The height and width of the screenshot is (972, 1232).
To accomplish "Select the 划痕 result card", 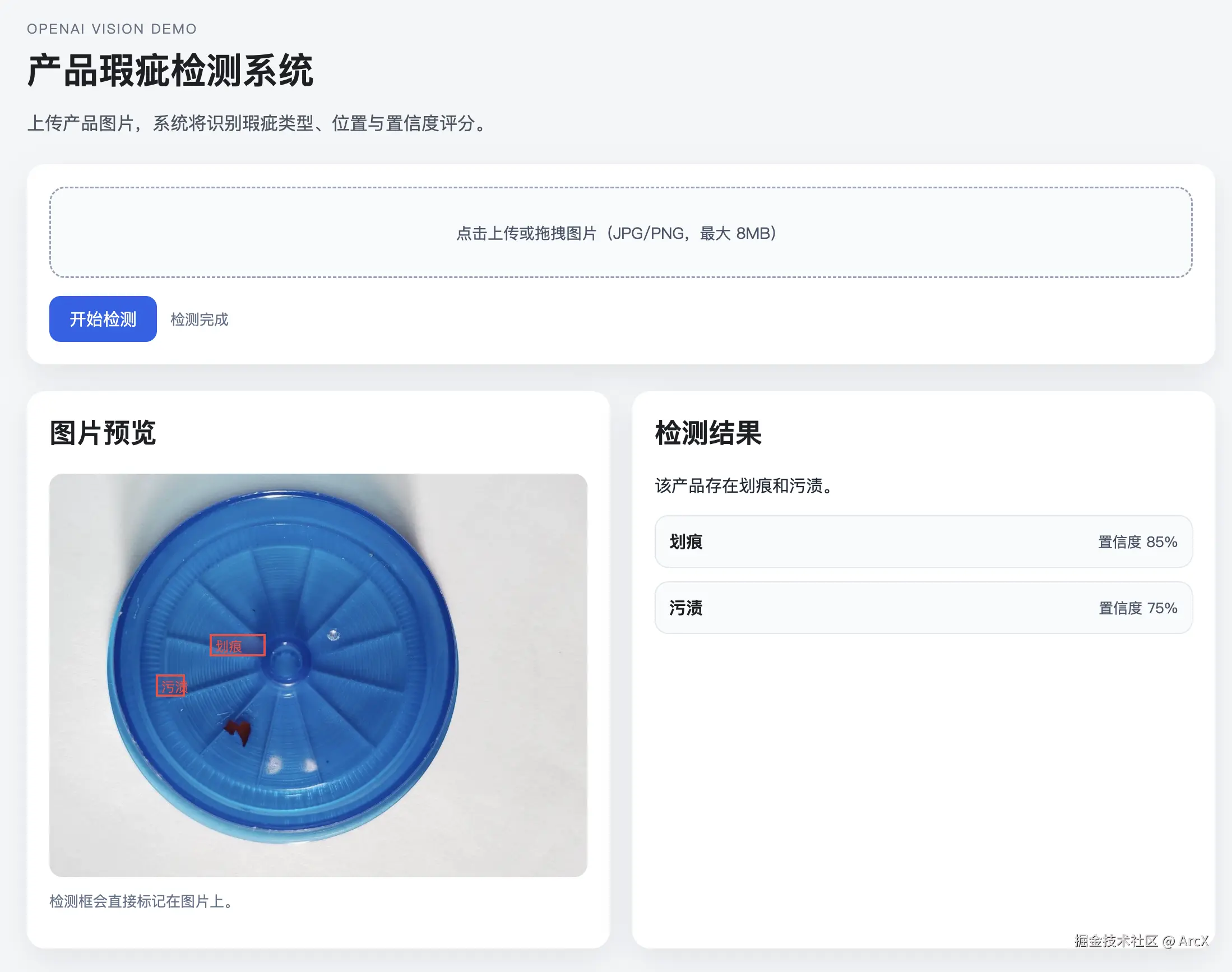I will (x=923, y=541).
